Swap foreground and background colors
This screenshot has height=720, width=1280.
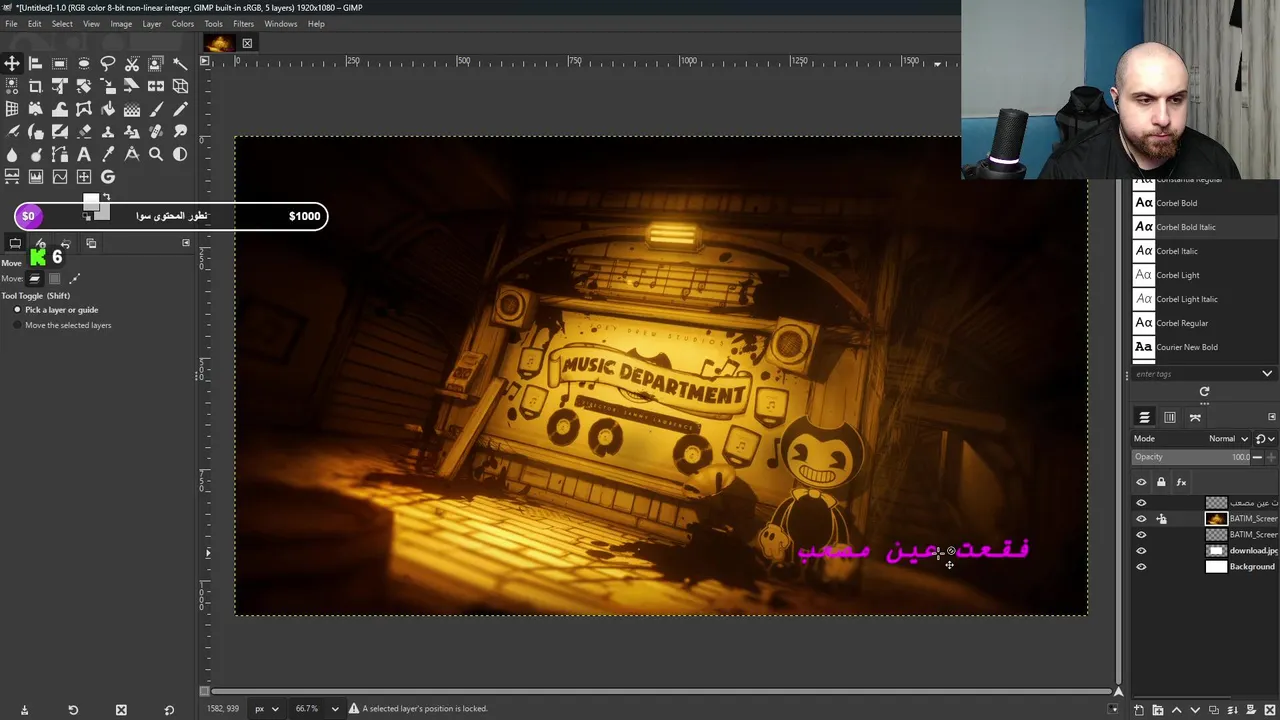pos(106,197)
